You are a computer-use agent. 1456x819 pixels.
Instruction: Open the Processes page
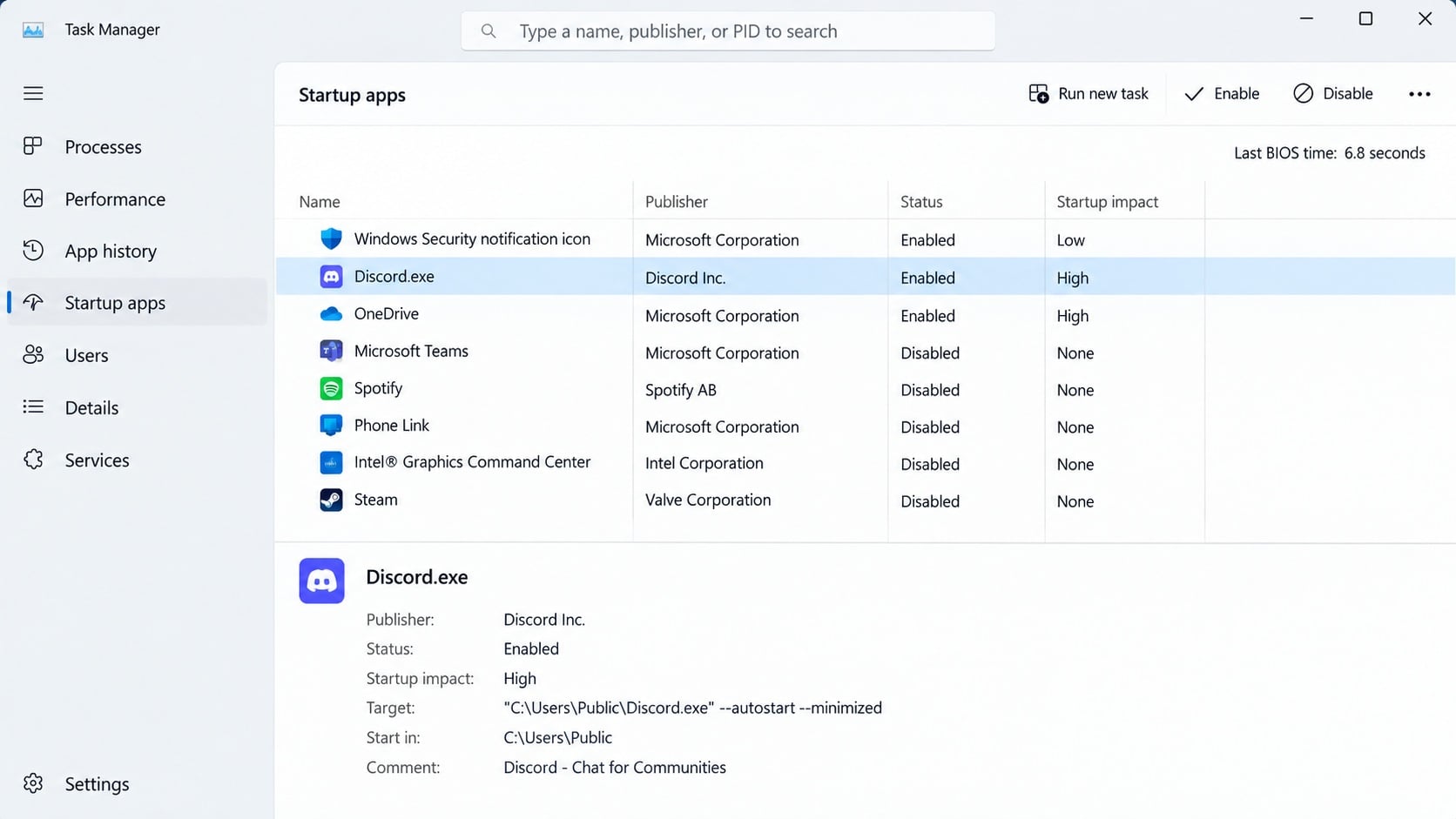[137, 146]
